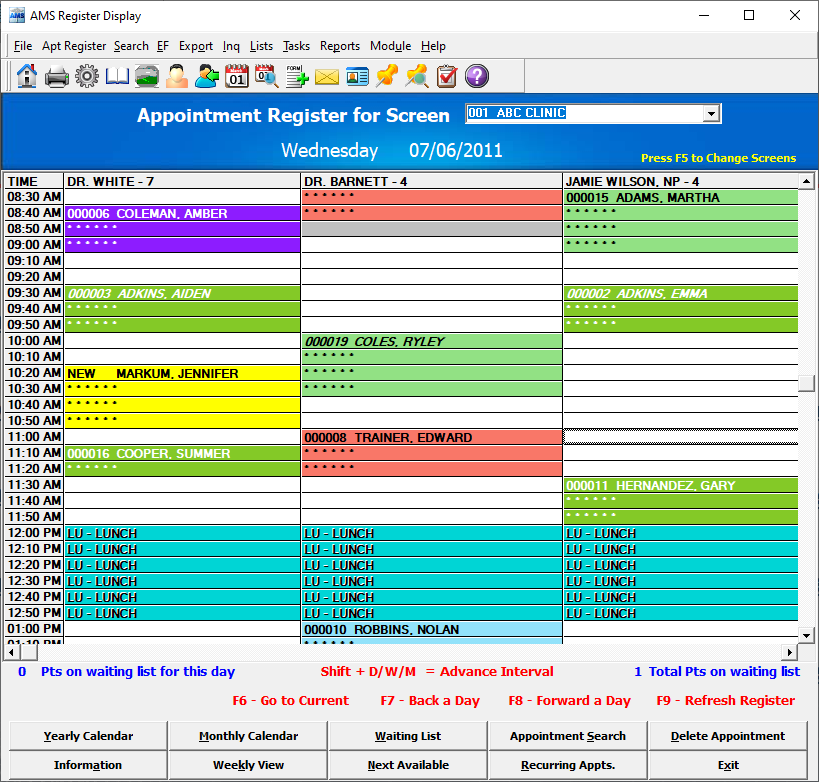Select the Home icon on the toolbar
This screenshot has height=782, width=819.
click(27, 76)
